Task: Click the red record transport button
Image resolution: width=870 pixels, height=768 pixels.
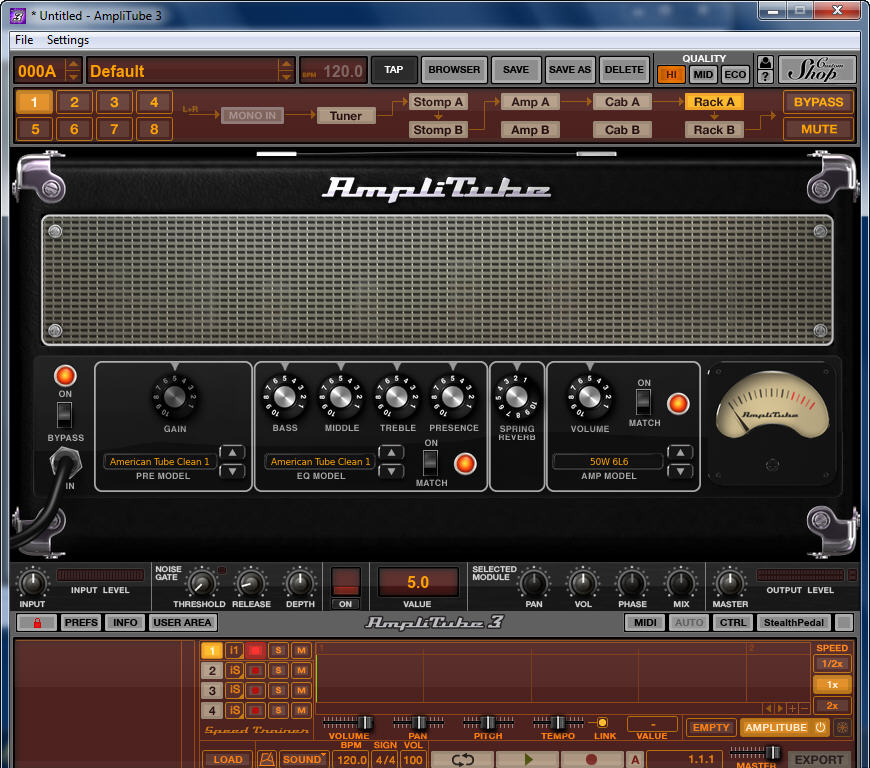Action: 591,759
